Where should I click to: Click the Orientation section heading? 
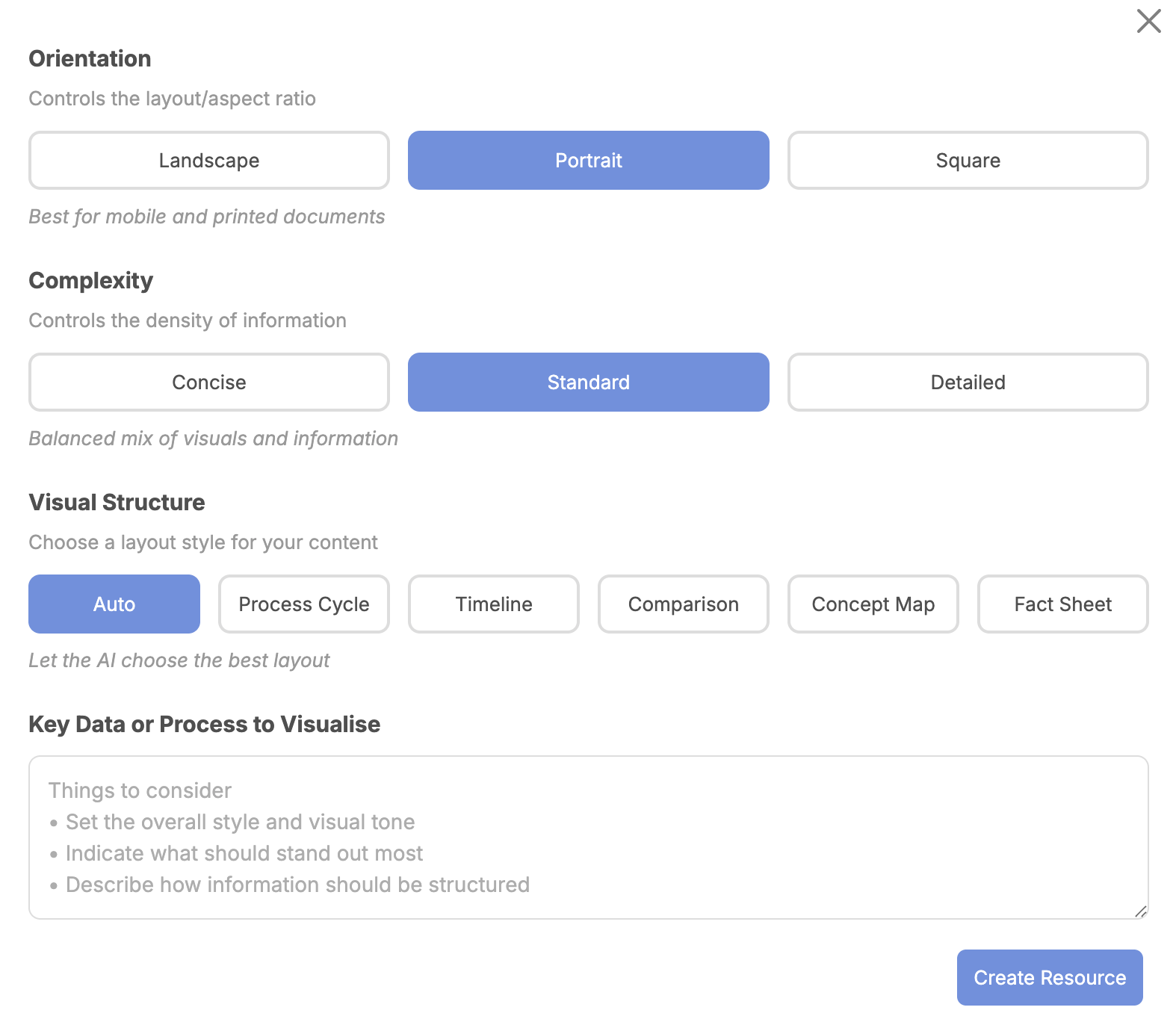coord(90,59)
